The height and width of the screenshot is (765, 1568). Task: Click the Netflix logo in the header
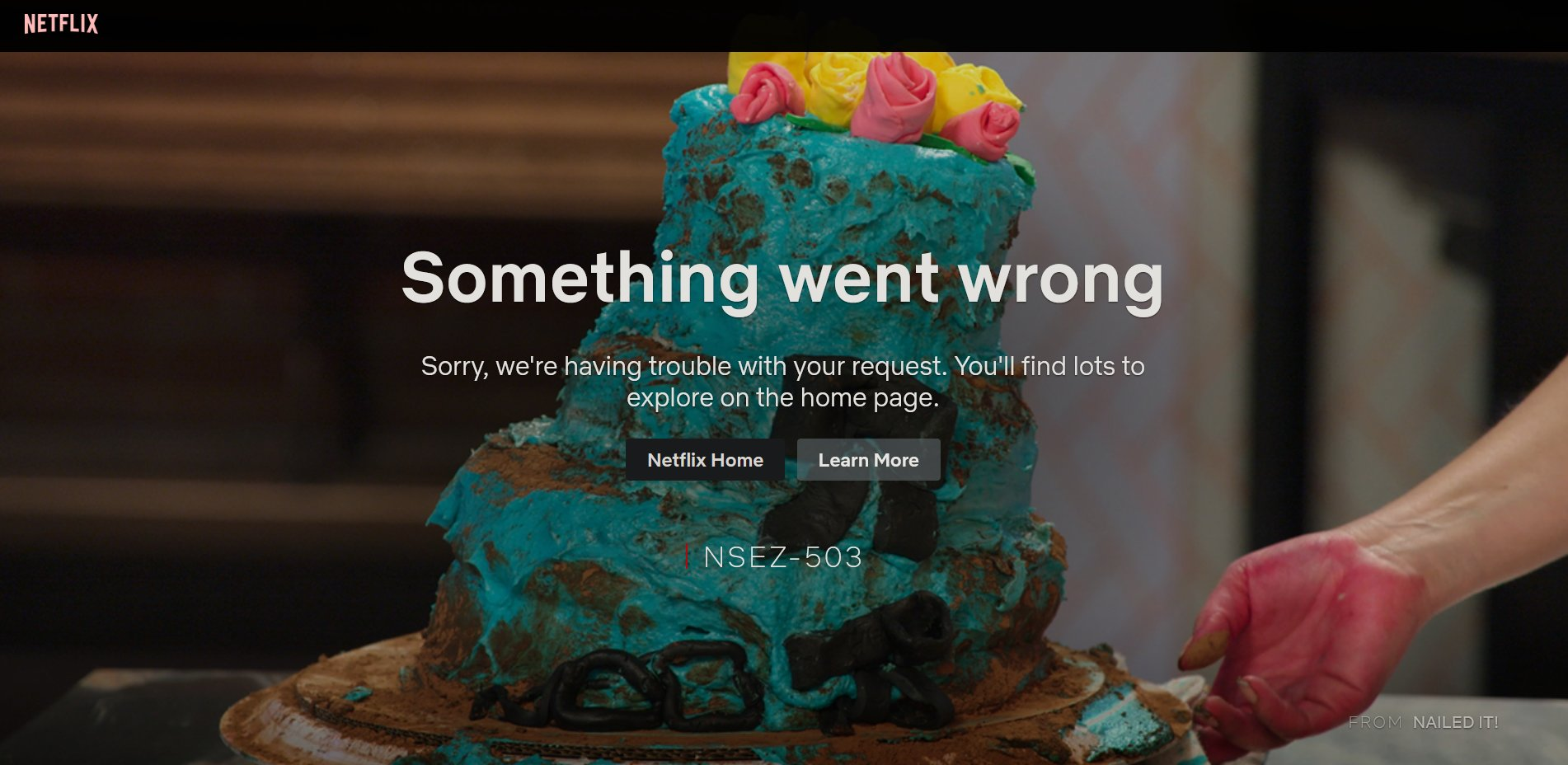click(61, 24)
